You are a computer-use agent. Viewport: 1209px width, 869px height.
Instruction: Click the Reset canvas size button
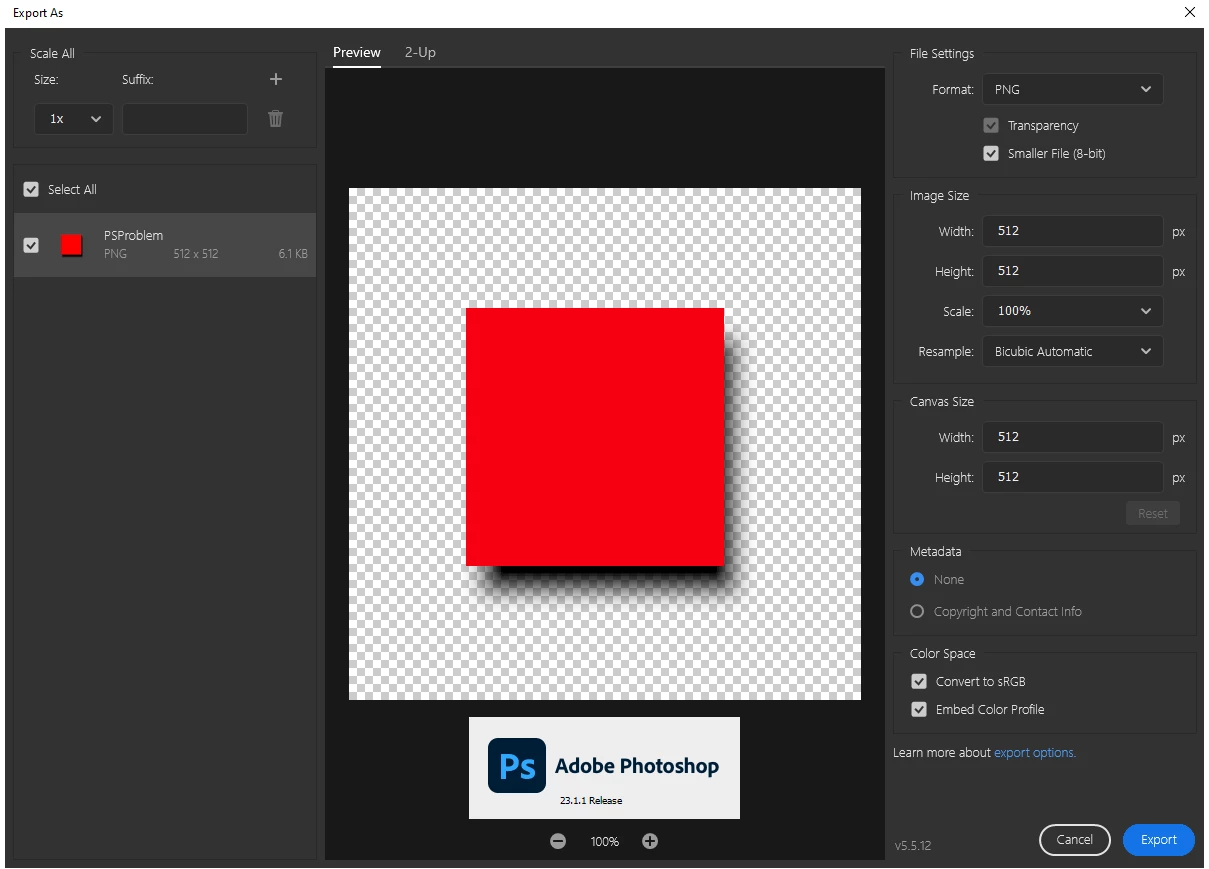(x=1153, y=513)
